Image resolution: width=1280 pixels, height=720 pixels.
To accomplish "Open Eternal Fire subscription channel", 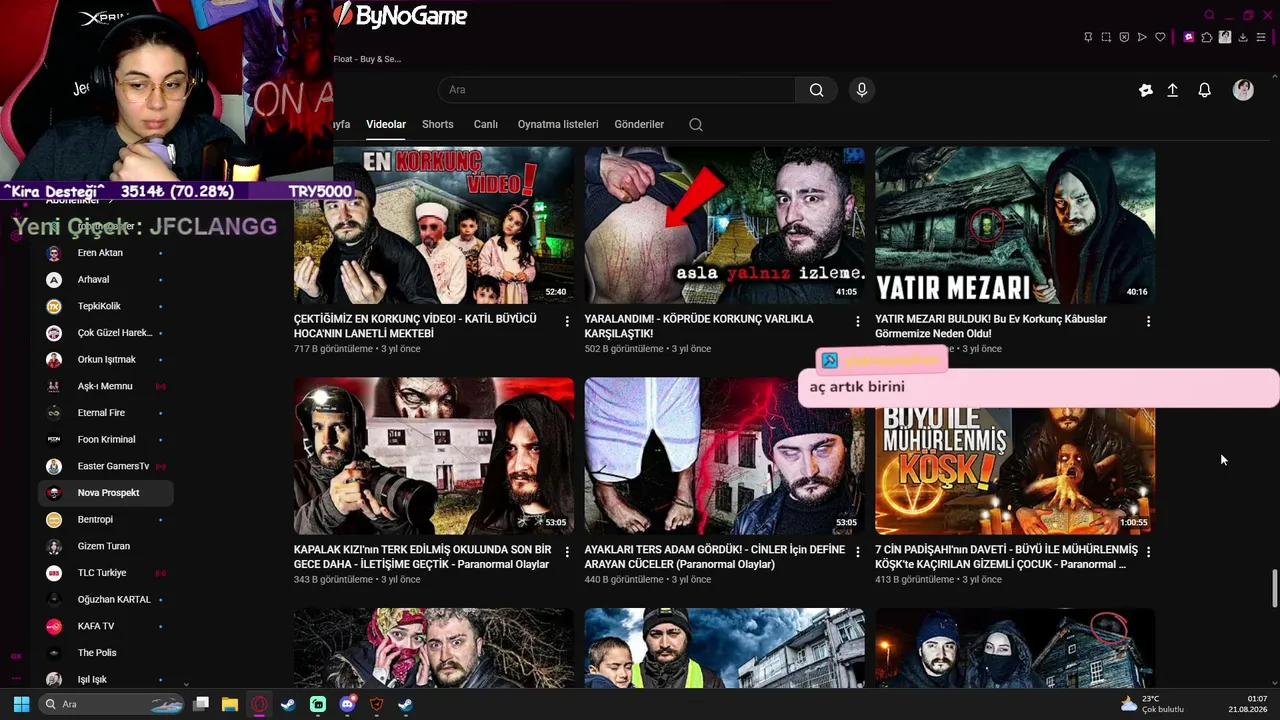I will coord(106,413).
